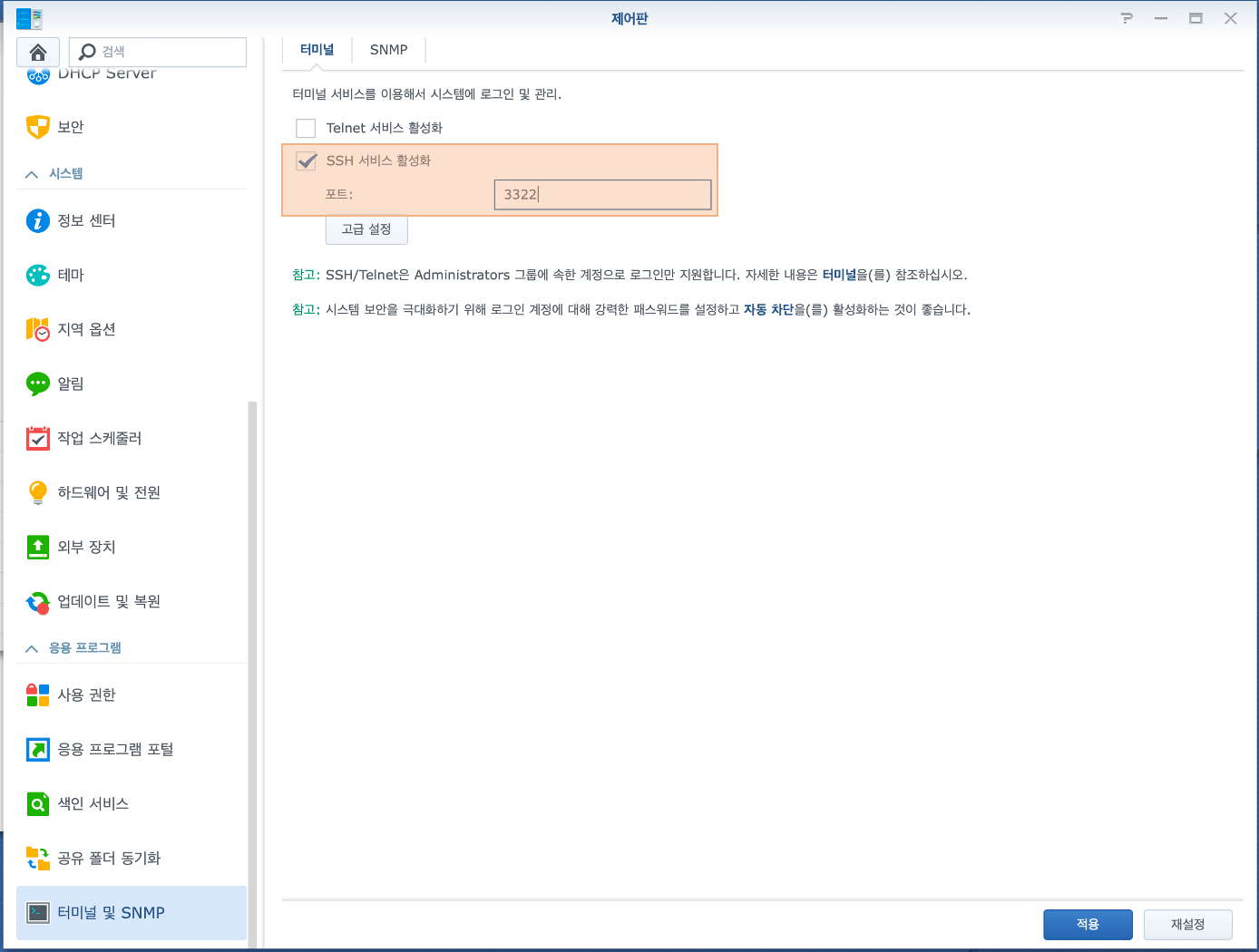Select the 색인 서비스 sidebar label

pyautogui.click(x=93, y=803)
